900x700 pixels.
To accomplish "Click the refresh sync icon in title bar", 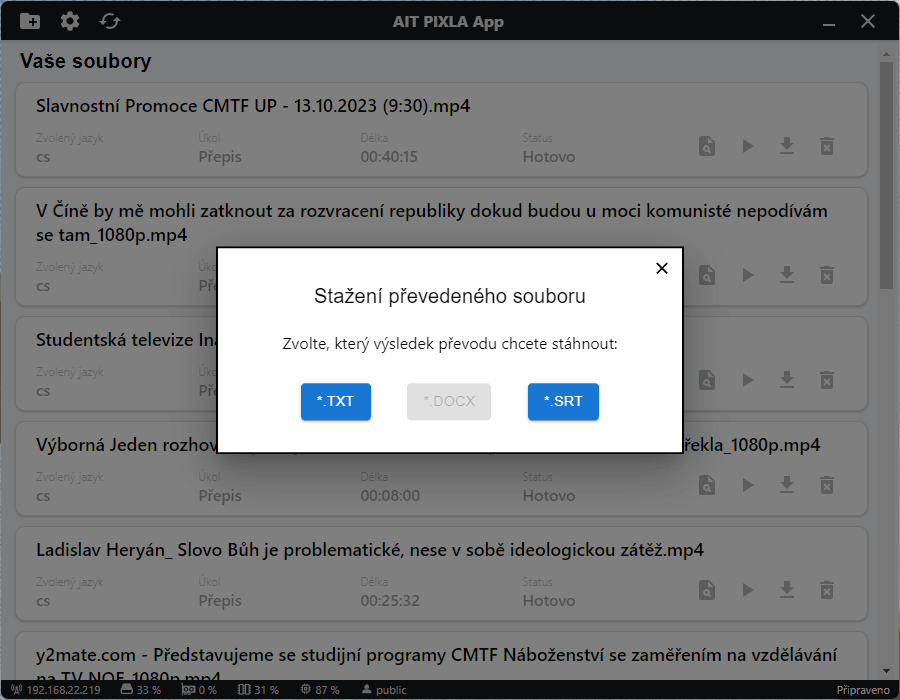I will pyautogui.click(x=109, y=21).
